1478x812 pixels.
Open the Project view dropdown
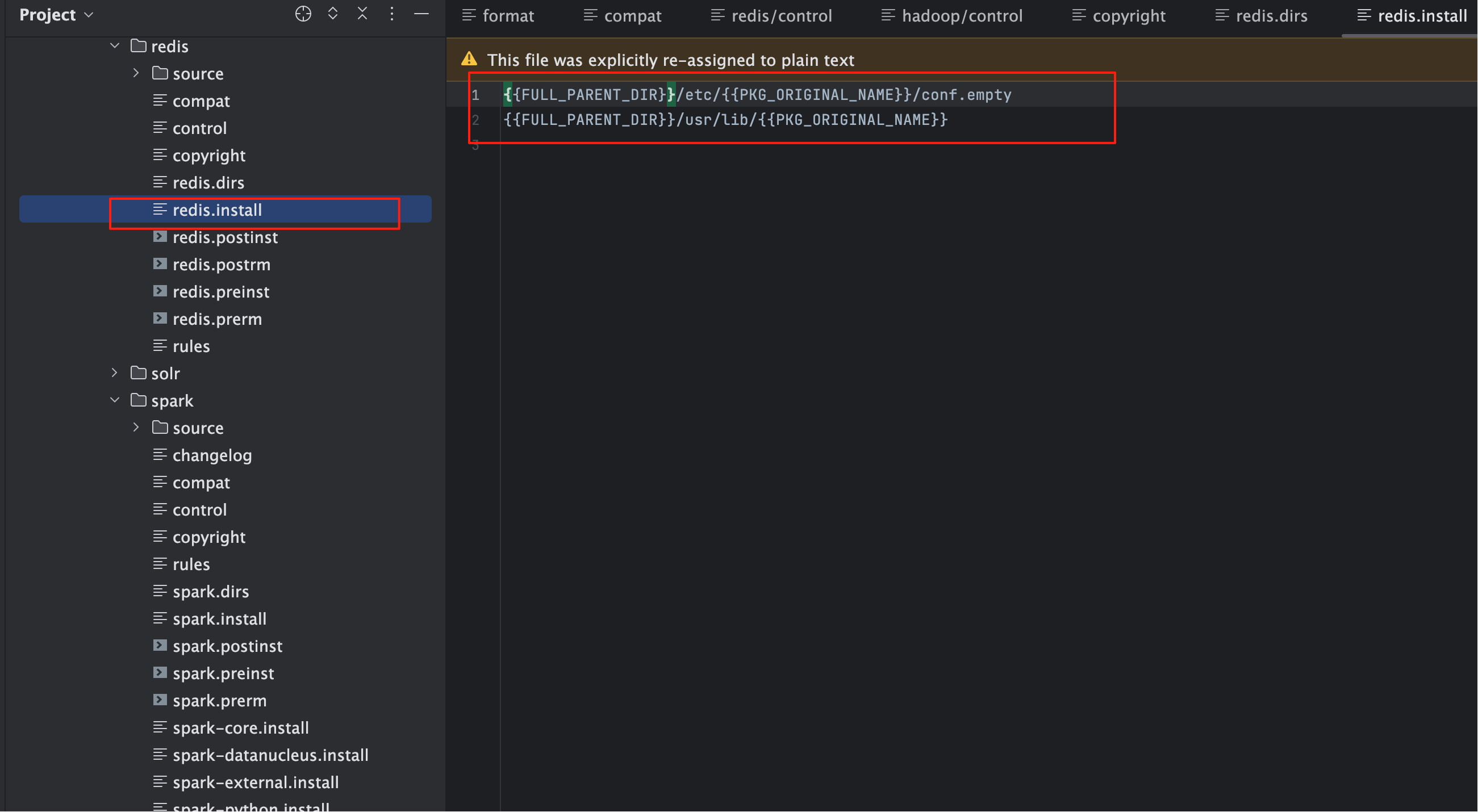point(56,15)
